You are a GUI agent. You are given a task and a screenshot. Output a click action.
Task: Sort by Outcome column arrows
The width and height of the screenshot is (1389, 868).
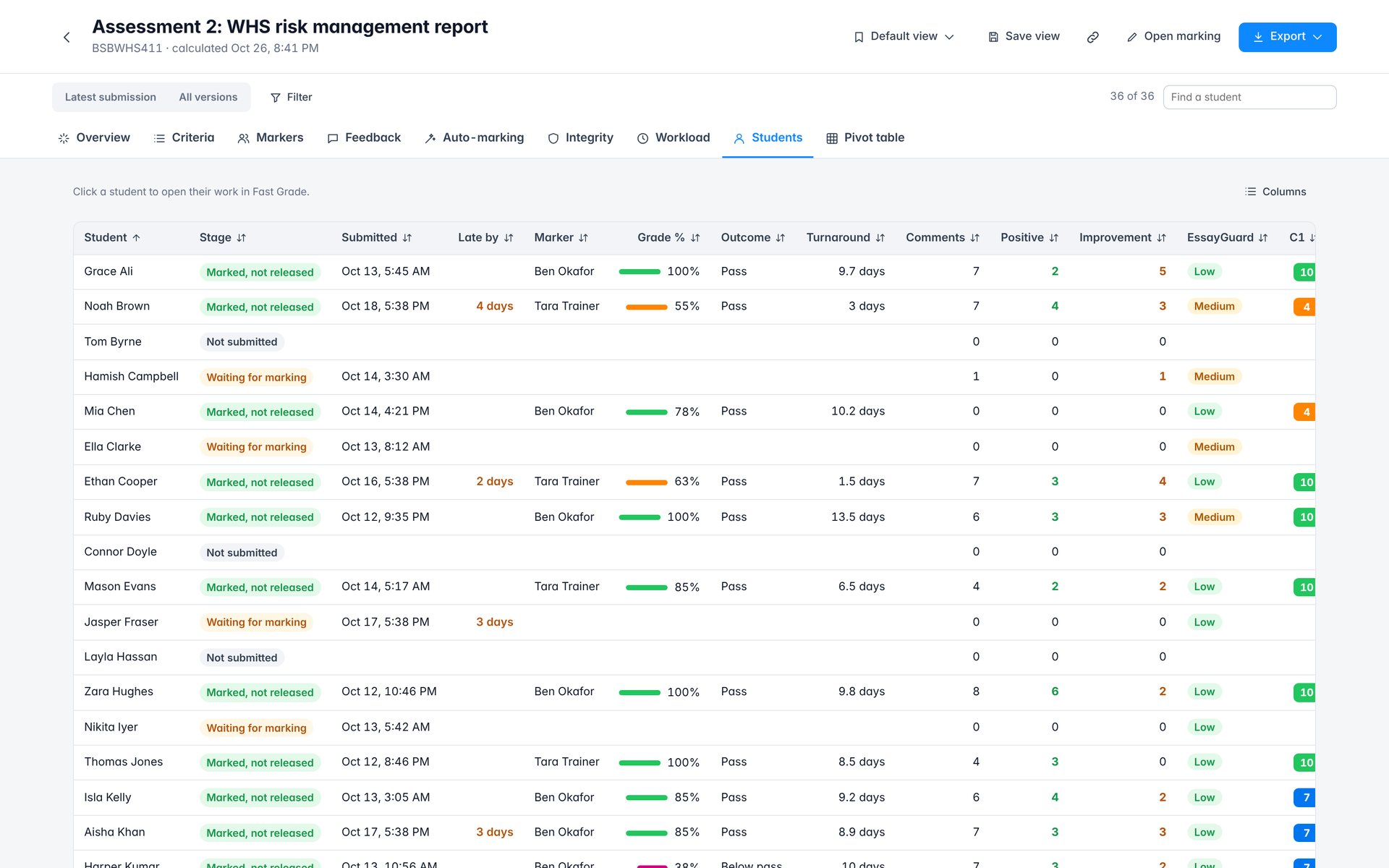(x=780, y=238)
